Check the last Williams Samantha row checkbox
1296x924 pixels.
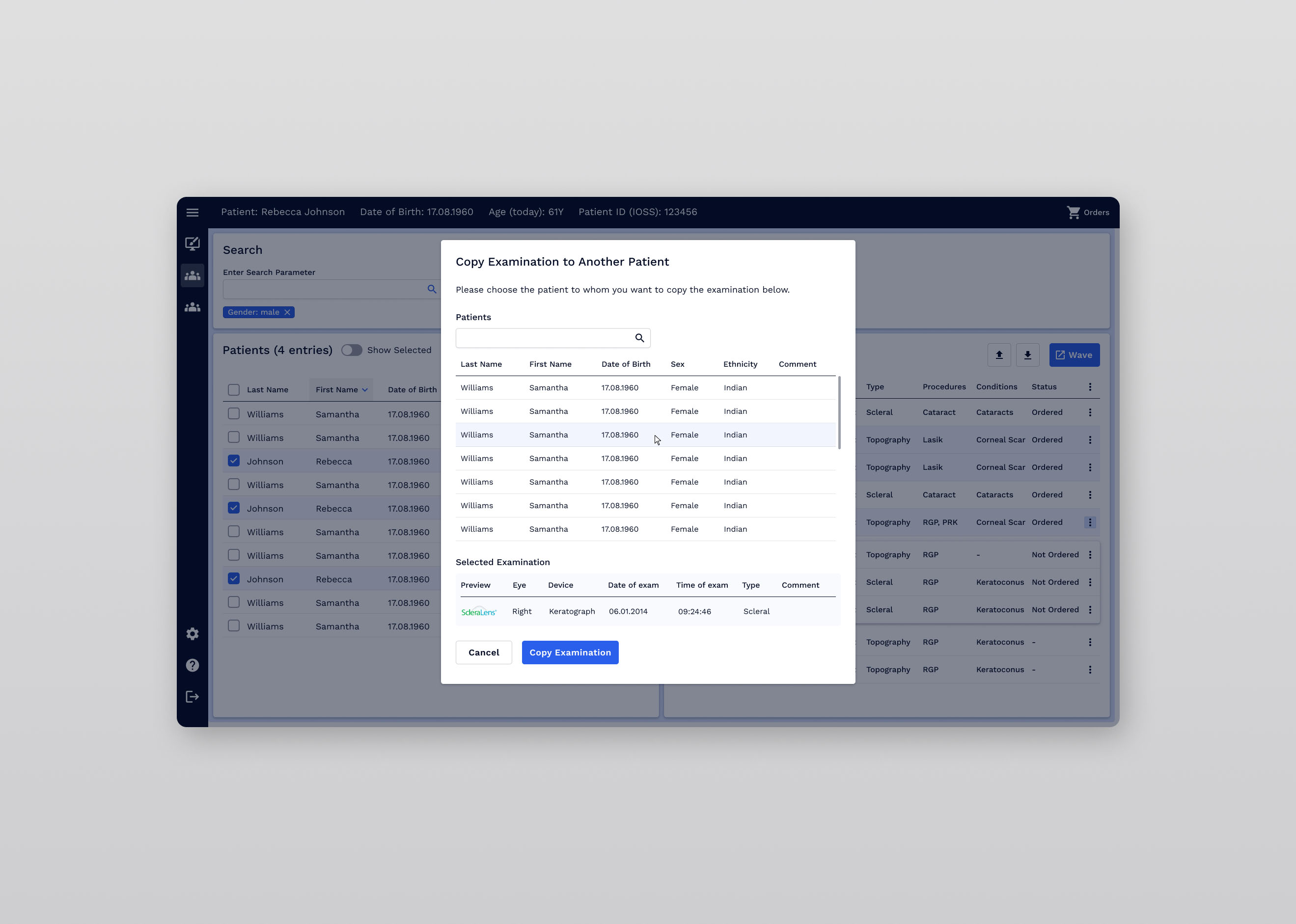pyautogui.click(x=233, y=626)
